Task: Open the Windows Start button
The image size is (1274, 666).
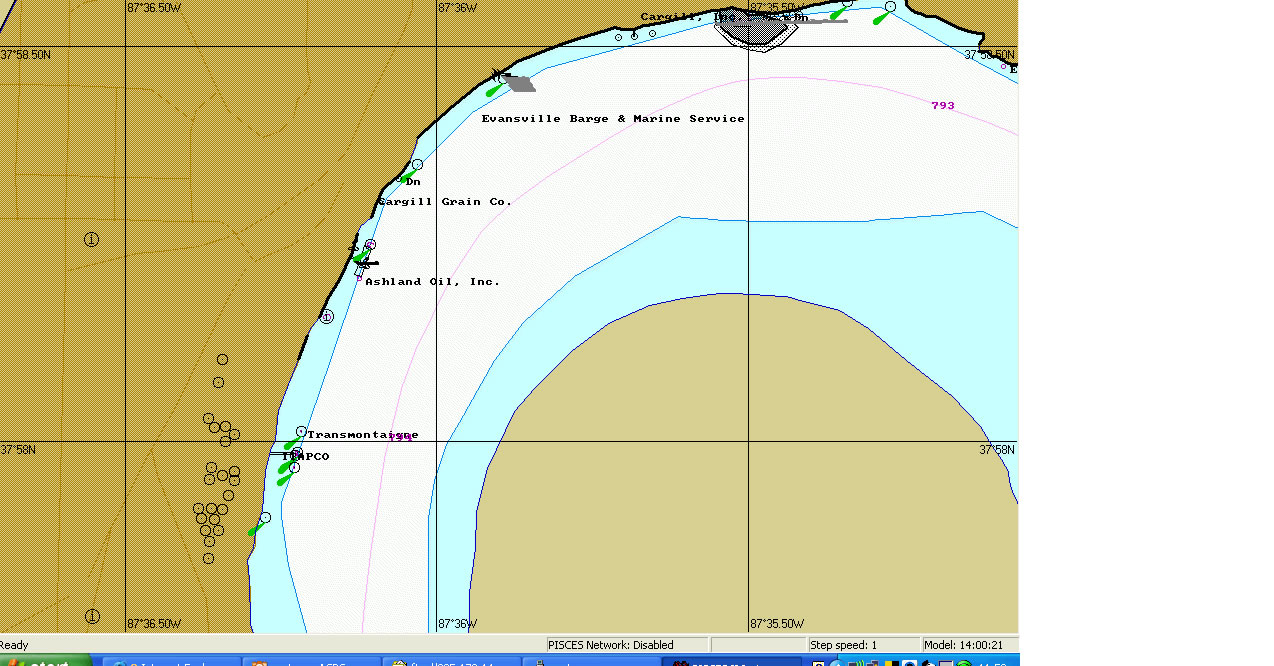Action: click(45, 662)
